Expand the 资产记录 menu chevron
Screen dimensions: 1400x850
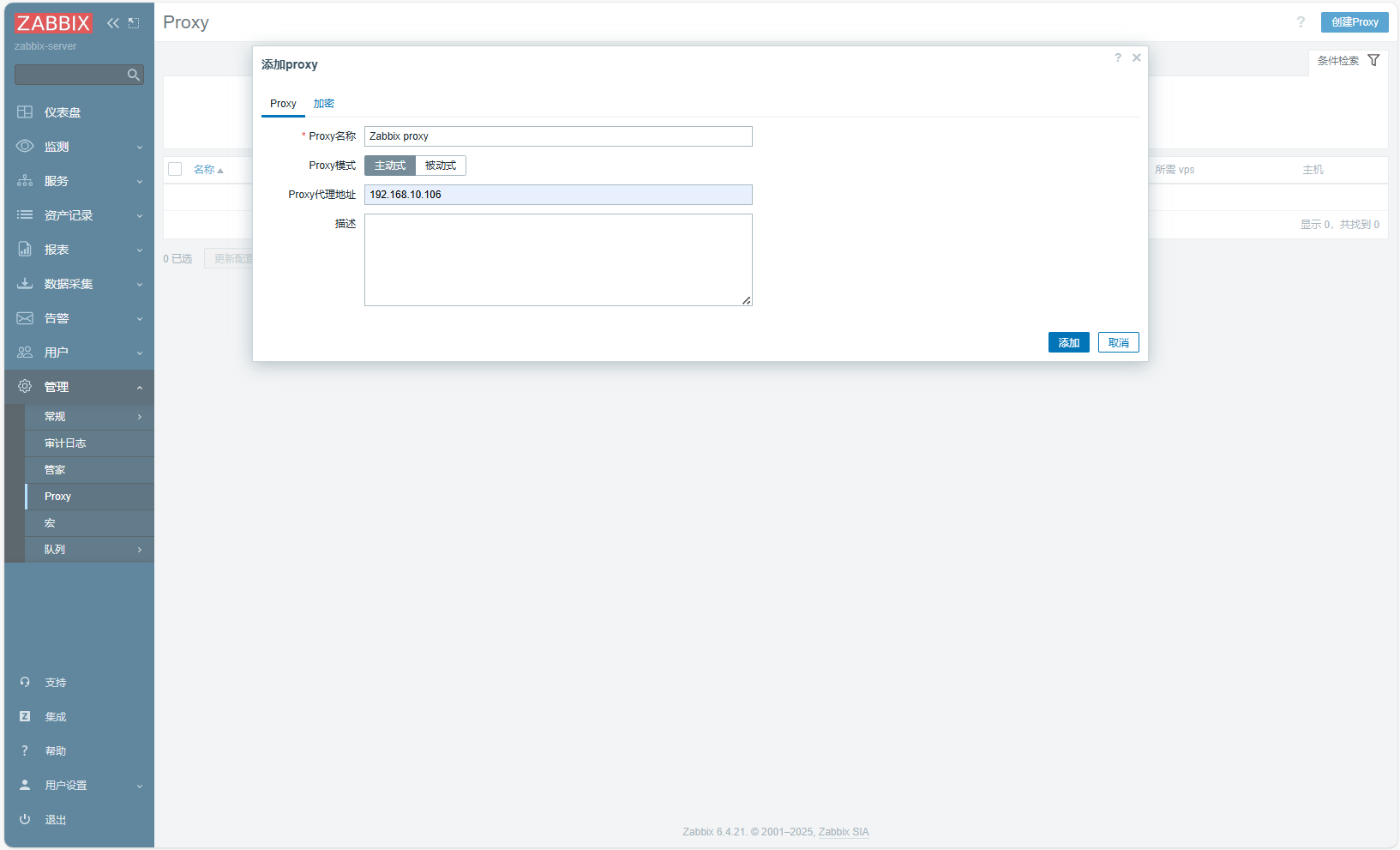140,216
